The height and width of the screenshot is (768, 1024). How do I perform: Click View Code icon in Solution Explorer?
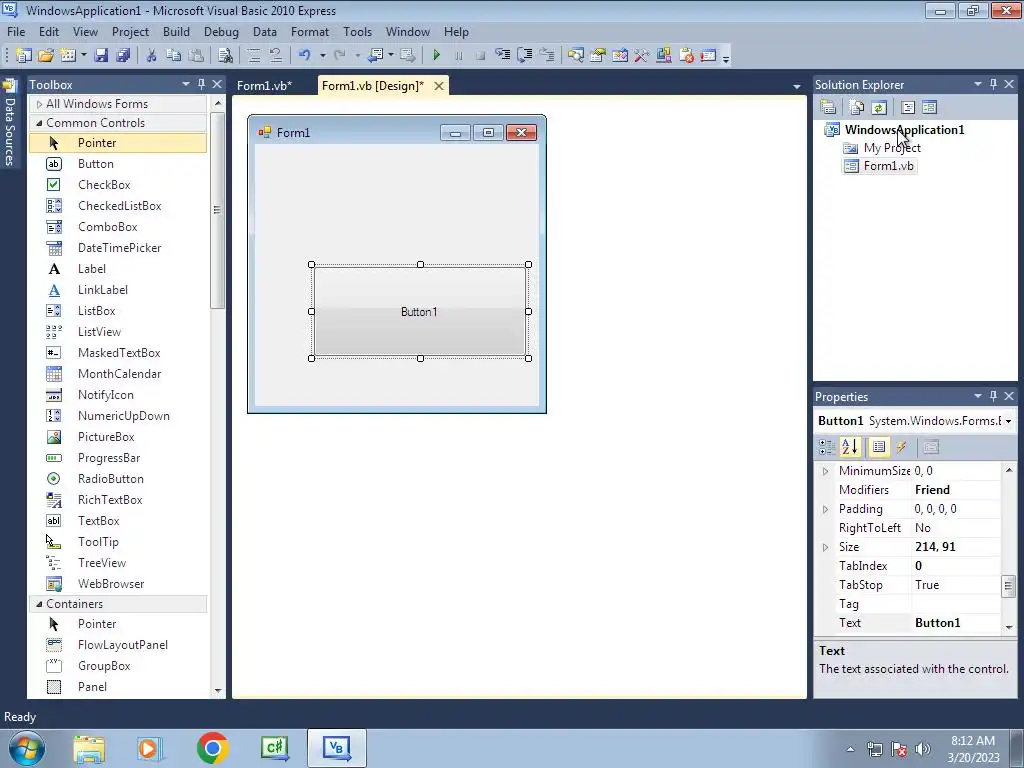pyautogui.click(x=908, y=107)
